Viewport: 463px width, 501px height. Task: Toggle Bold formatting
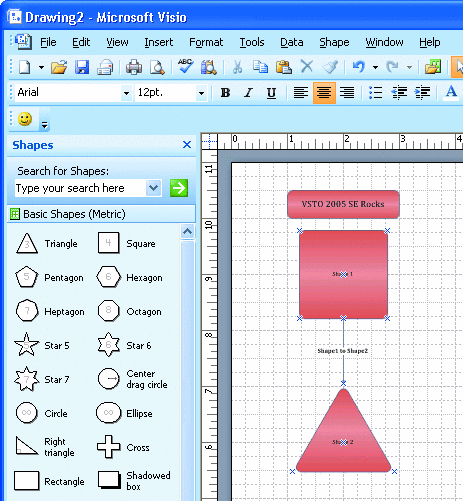(x=225, y=93)
